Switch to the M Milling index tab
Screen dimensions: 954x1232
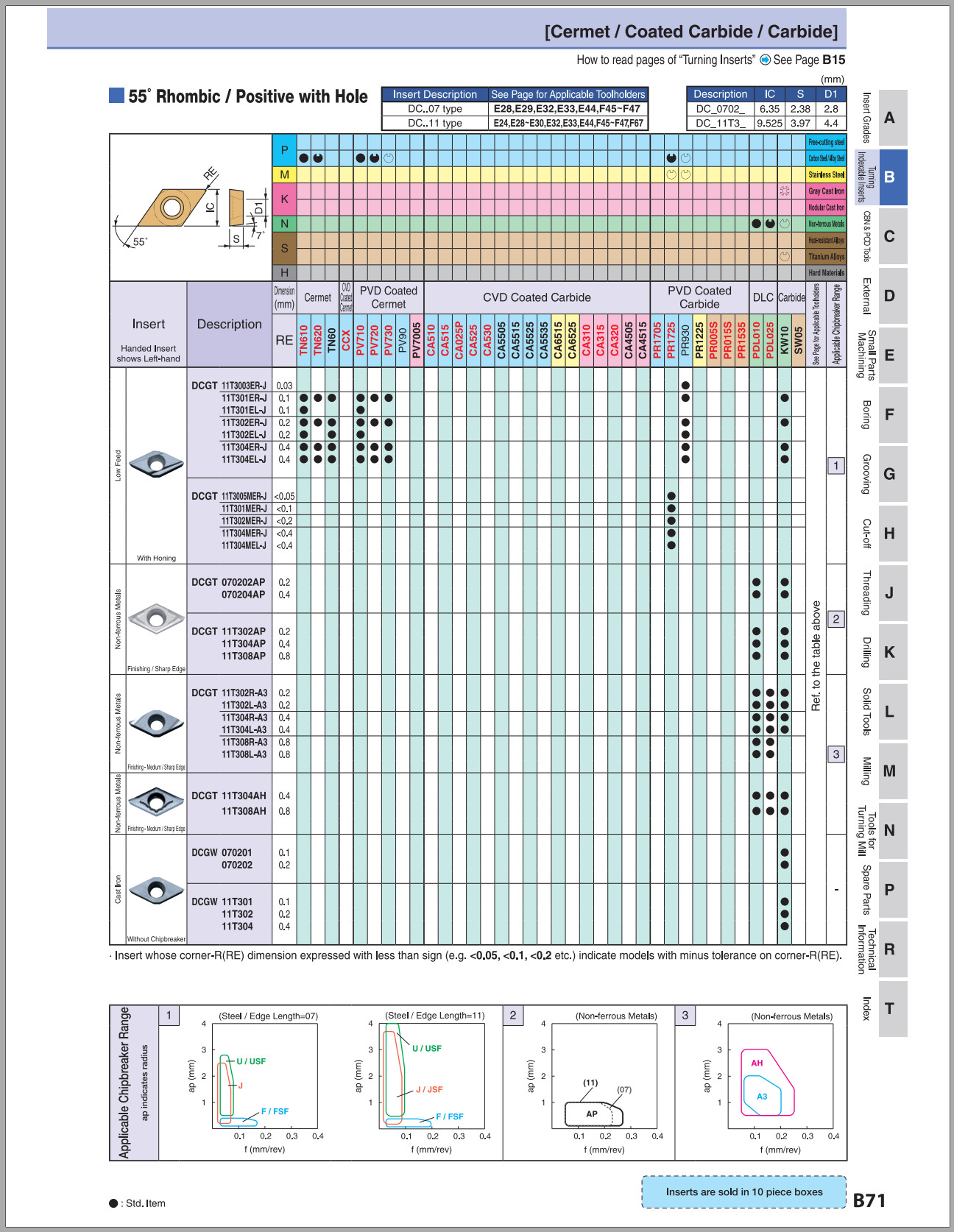pyautogui.click(x=888, y=771)
